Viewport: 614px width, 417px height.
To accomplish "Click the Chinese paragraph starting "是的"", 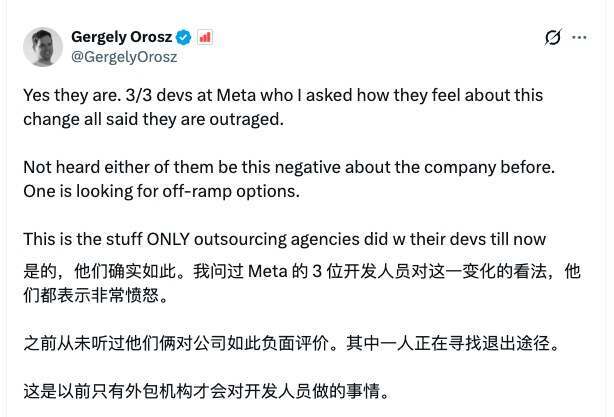I will [300, 283].
